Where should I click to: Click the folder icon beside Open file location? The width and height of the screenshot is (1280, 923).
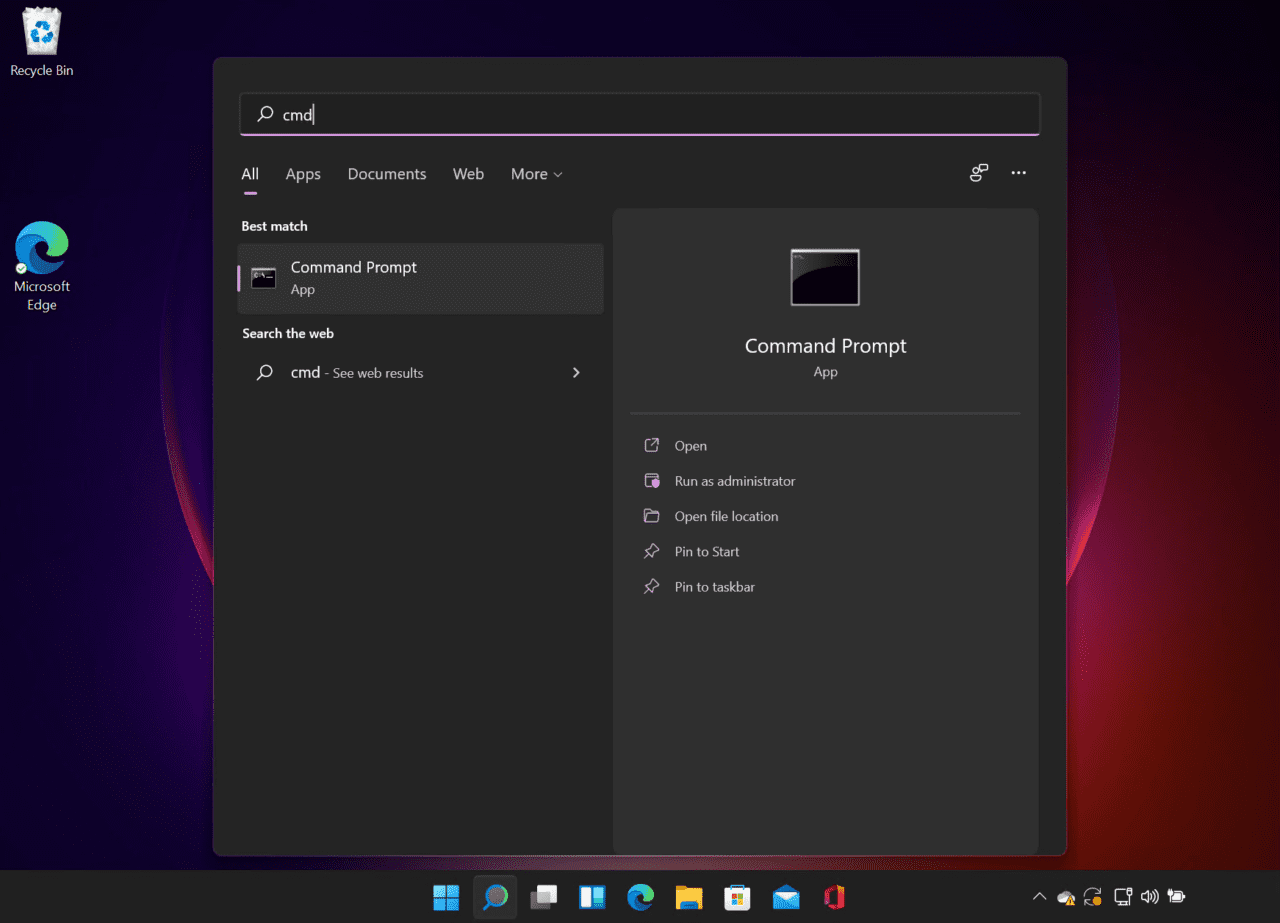coord(652,516)
